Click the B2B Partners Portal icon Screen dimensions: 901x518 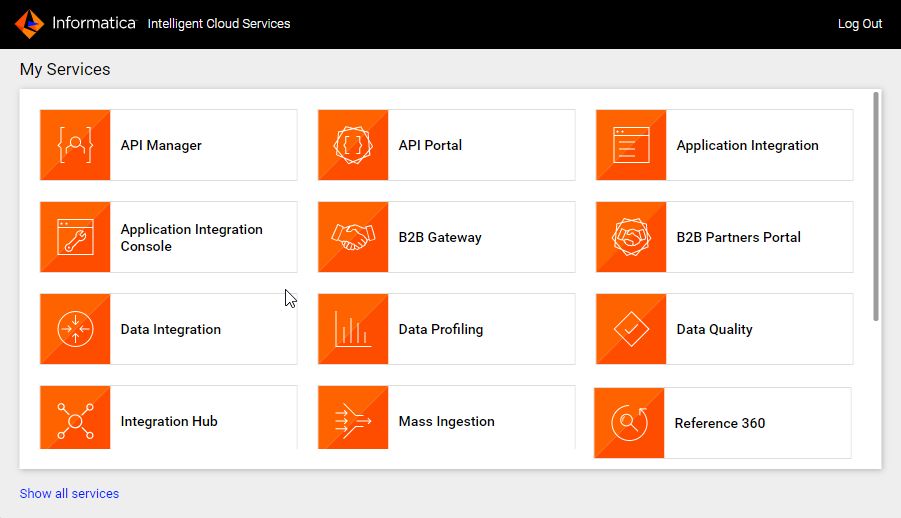click(631, 237)
